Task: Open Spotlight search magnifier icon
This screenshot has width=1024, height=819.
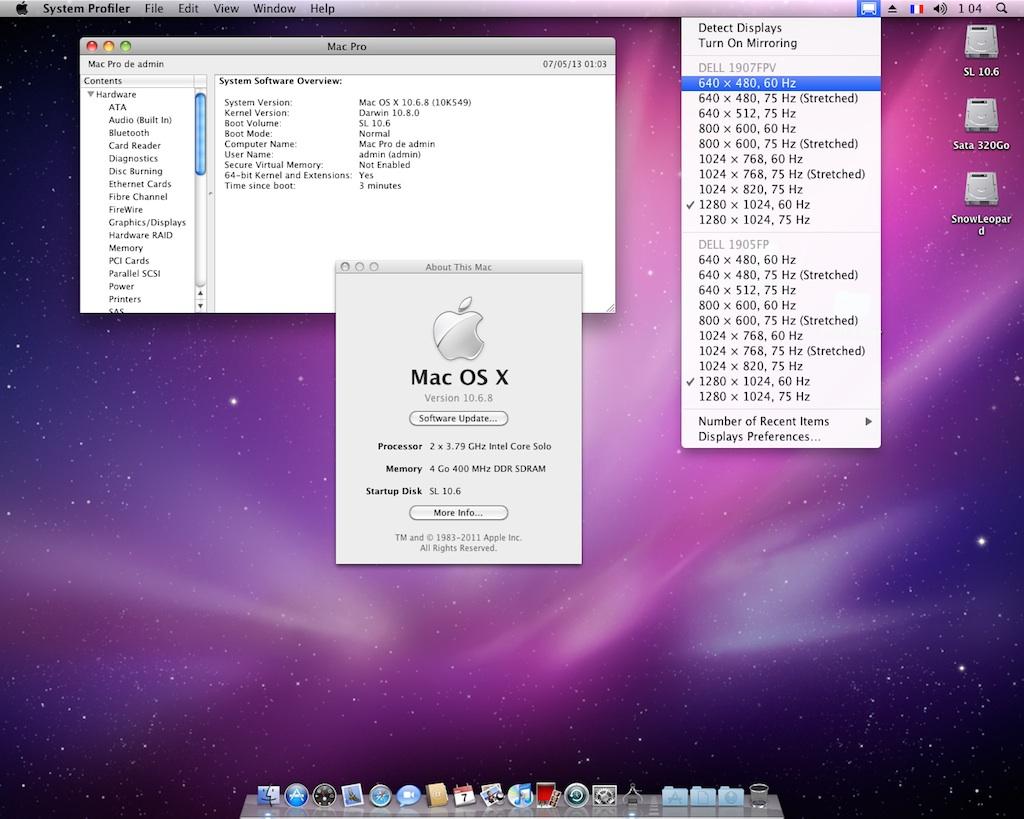Action: [x=1002, y=9]
